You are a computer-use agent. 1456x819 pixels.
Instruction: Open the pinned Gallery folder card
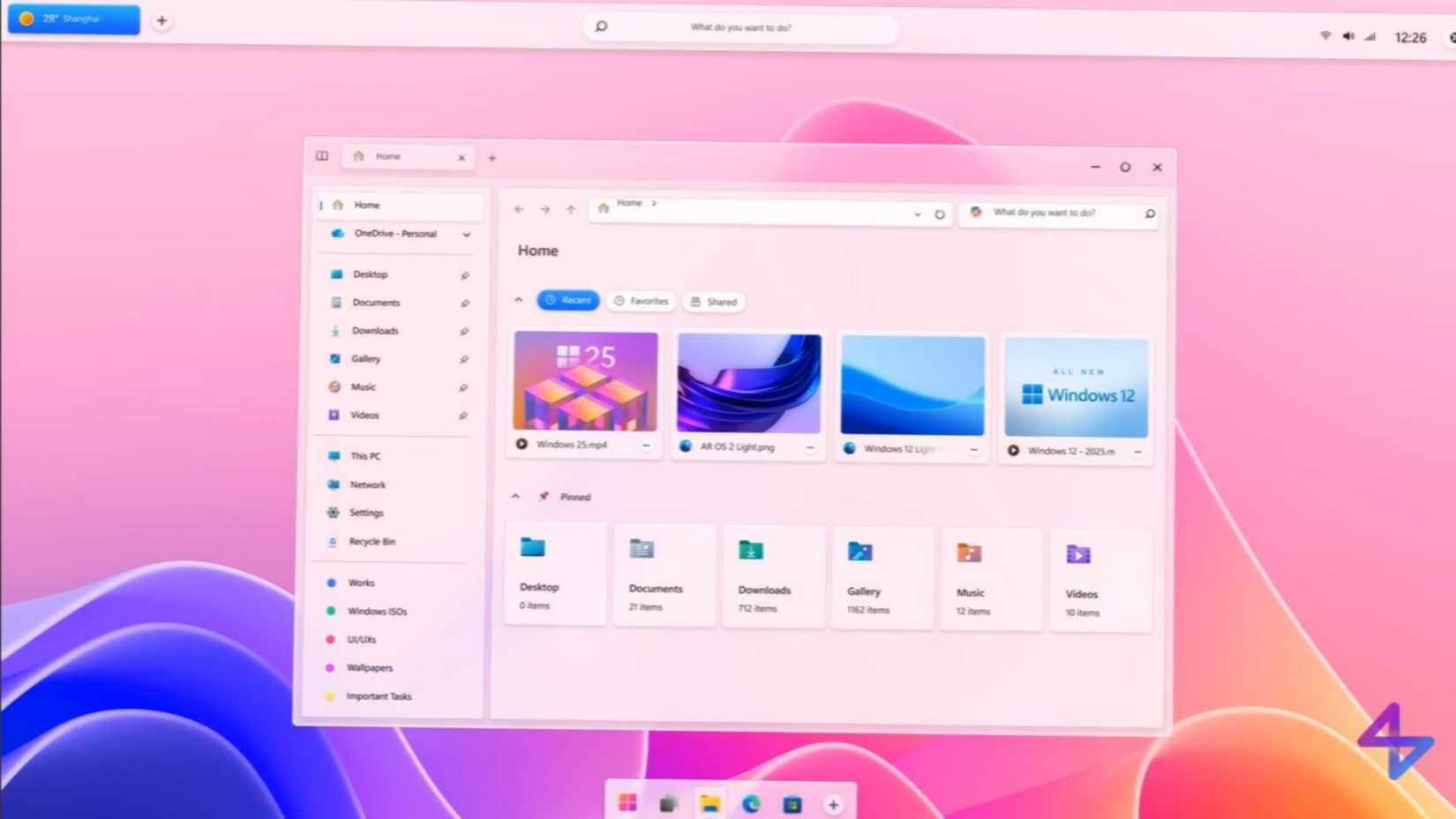pyautogui.click(x=882, y=578)
